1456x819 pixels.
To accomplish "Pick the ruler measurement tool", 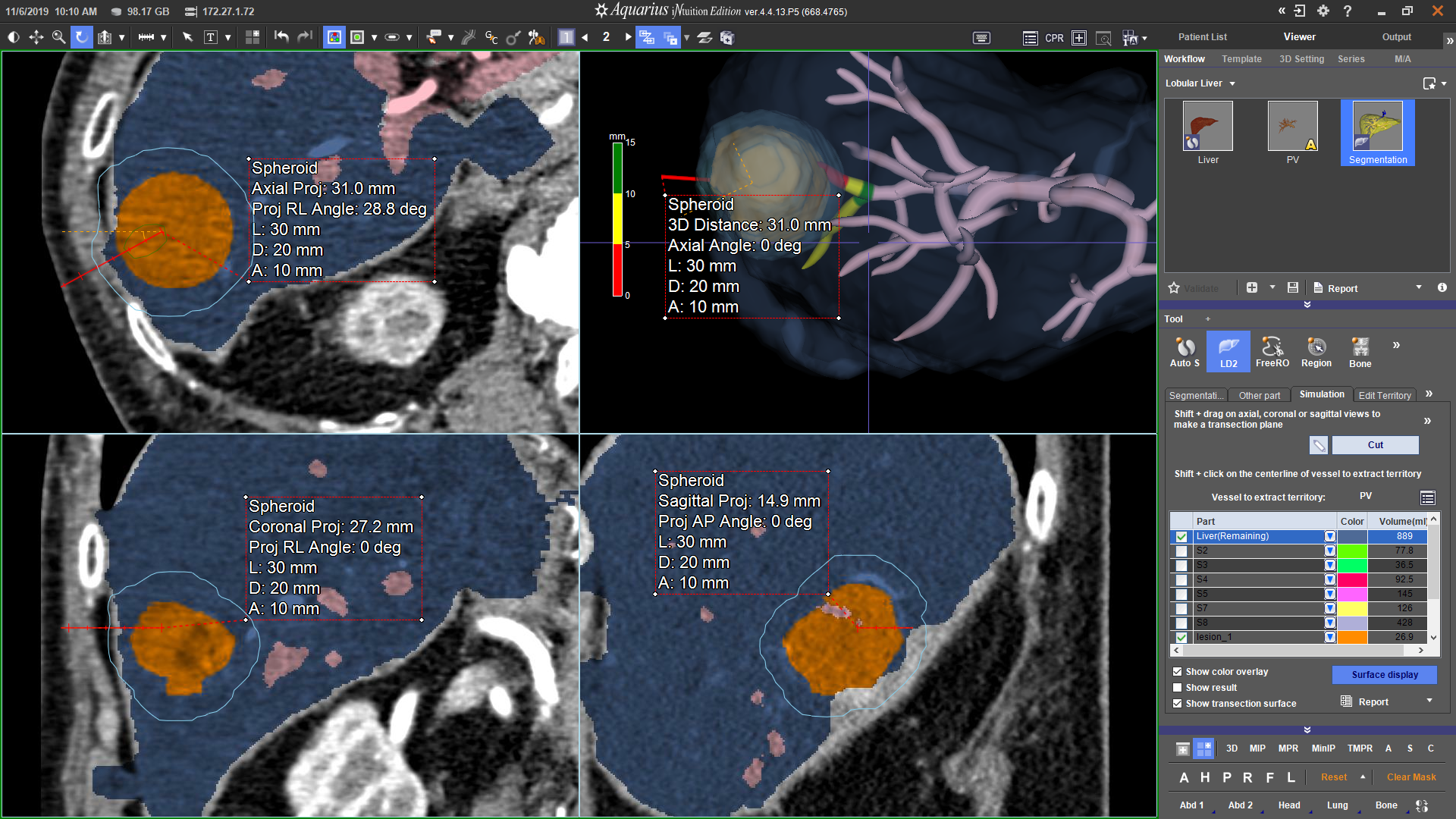I will tap(146, 37).
